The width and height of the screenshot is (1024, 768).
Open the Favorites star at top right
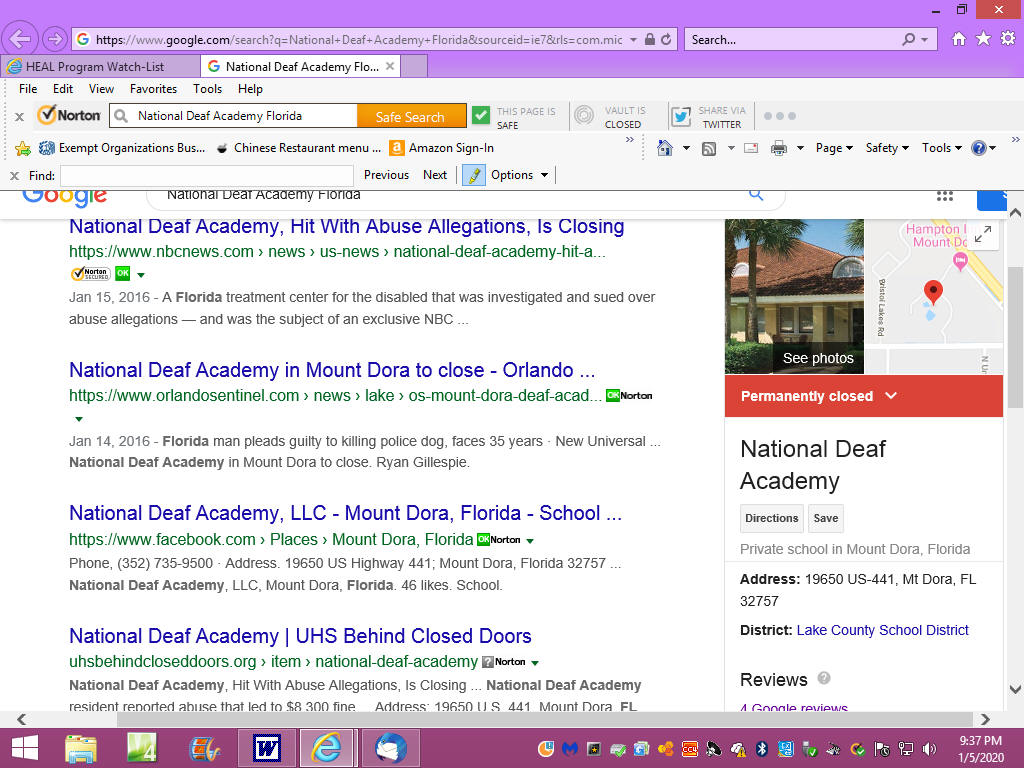(983, 39)
